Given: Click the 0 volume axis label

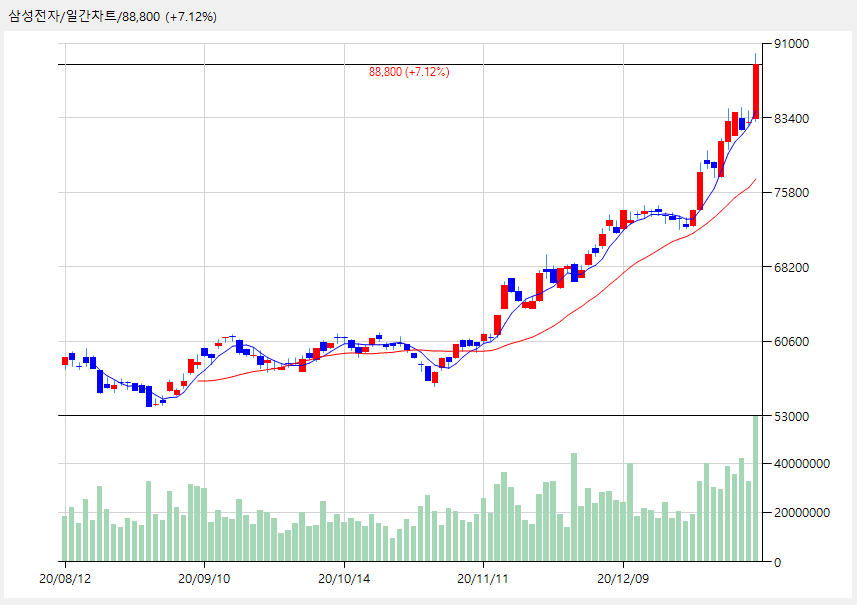Looking at the screenshot, I should [x=778, y=562].
